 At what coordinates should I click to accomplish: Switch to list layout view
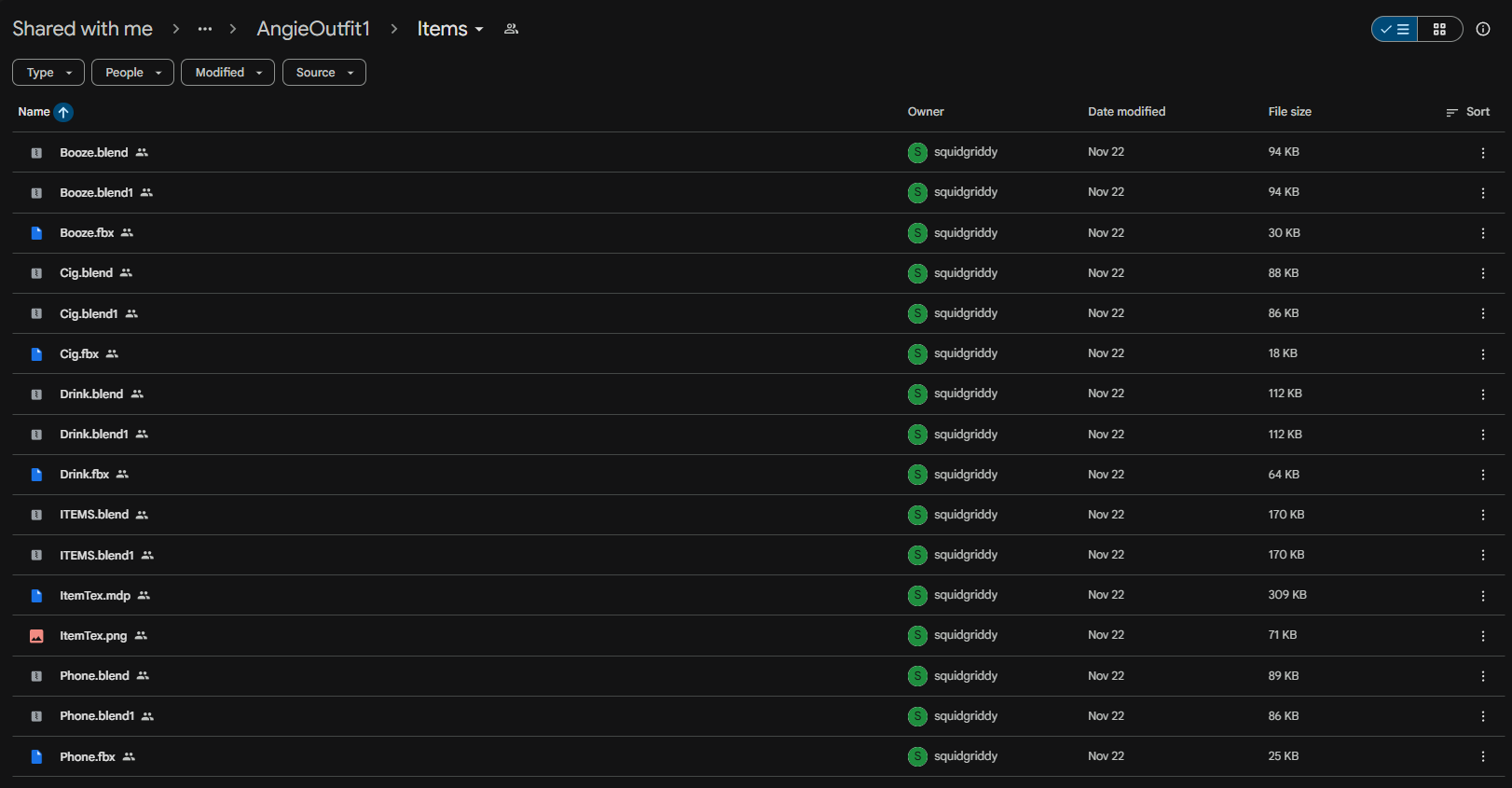click(x=1395, y=29)
